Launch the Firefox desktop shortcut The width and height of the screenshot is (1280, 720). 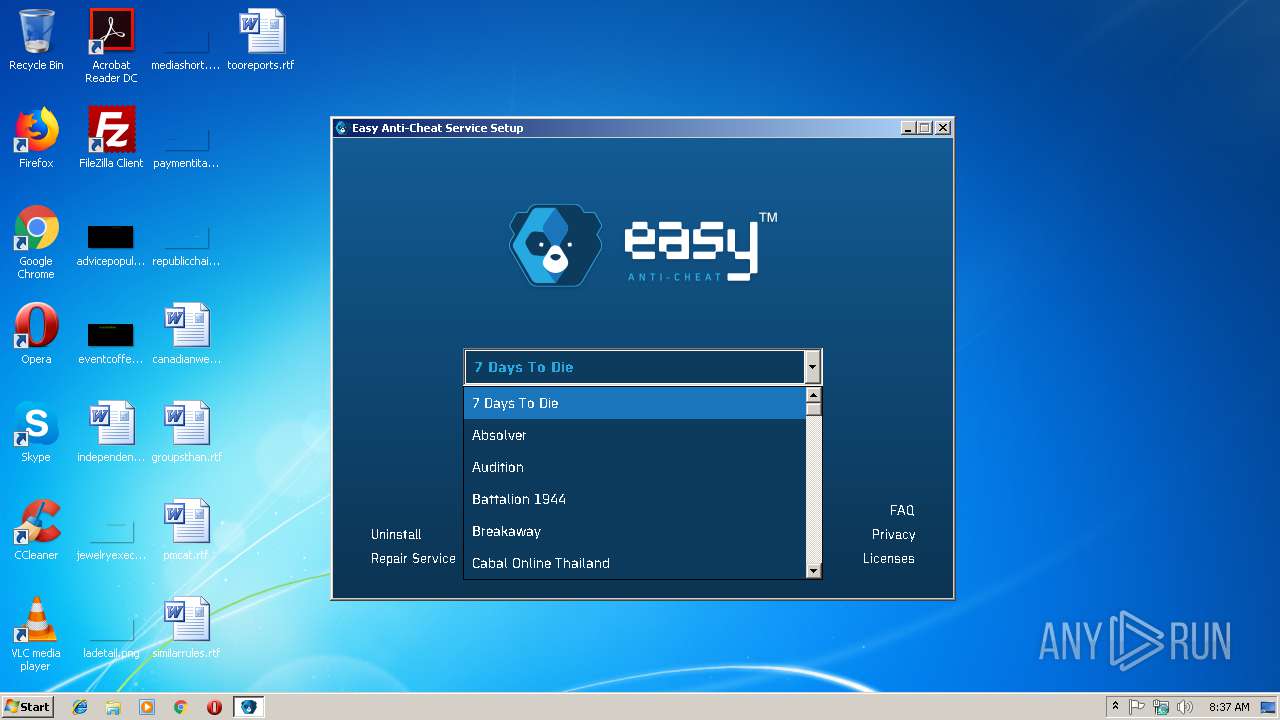point(36,138)
